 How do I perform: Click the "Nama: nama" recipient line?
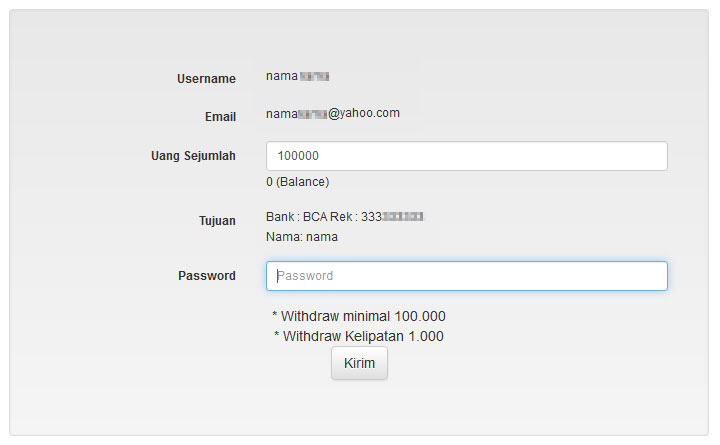pyautogui.click(x=301, y=237)
